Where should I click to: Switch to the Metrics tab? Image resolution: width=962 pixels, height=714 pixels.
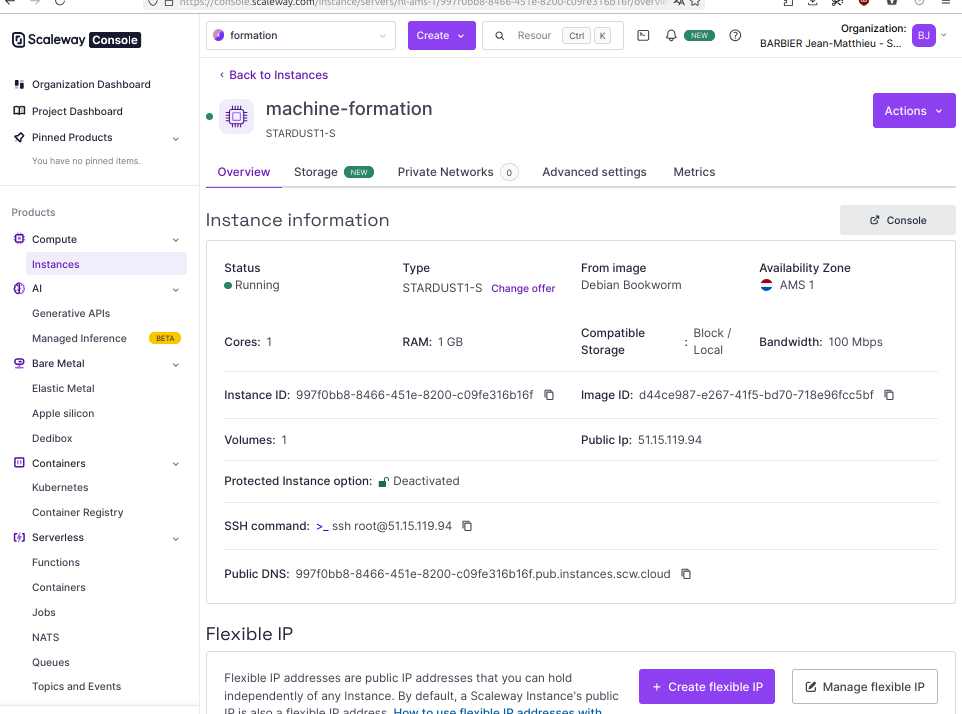coord(694,172)
